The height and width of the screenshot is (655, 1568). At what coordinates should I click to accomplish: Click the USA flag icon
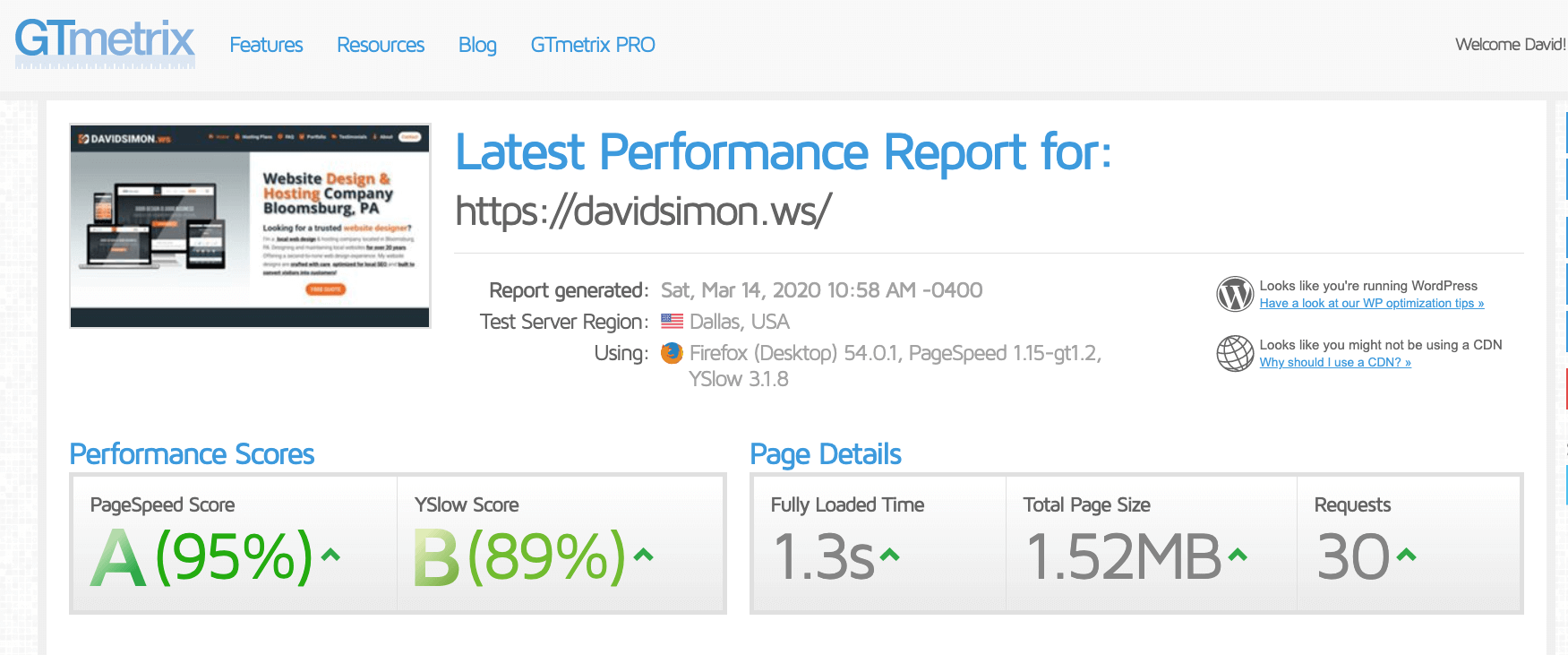point(672,322)
